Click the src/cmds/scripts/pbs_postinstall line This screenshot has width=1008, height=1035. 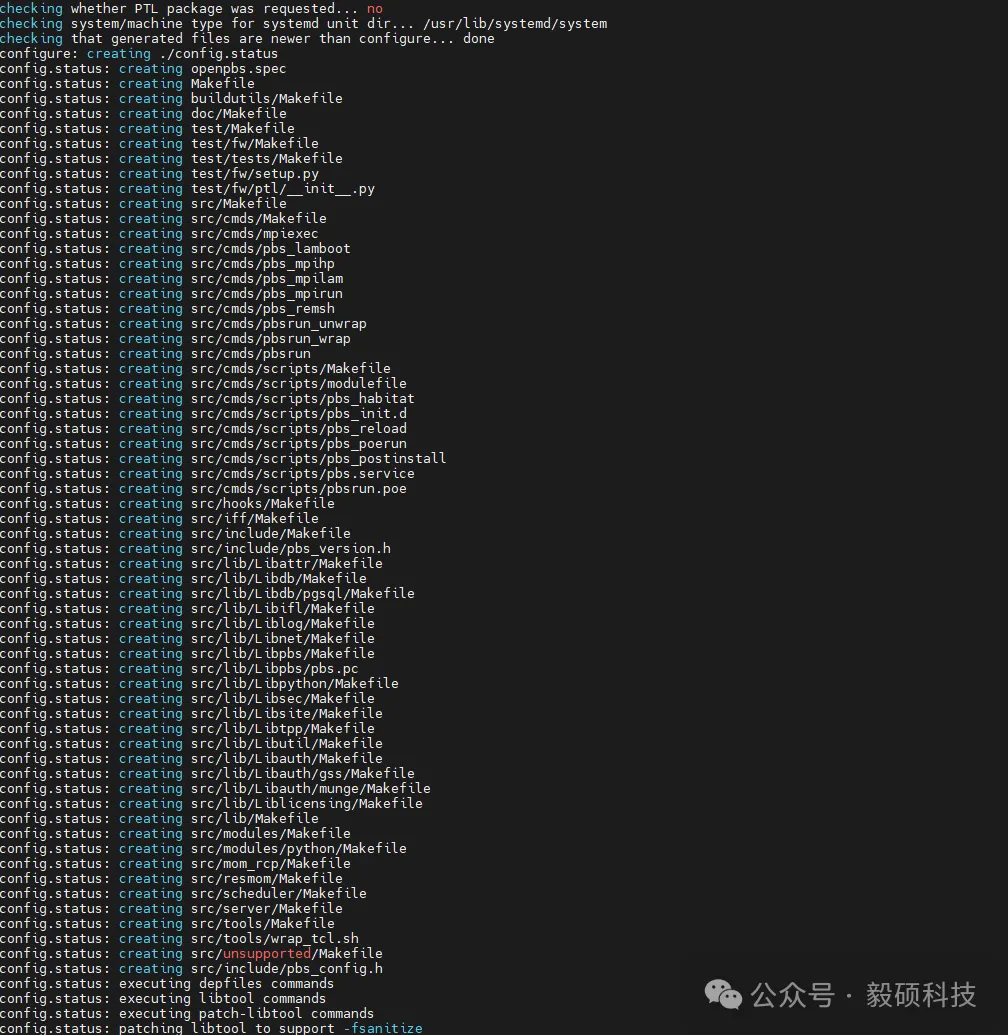click(x=318, y=458)
